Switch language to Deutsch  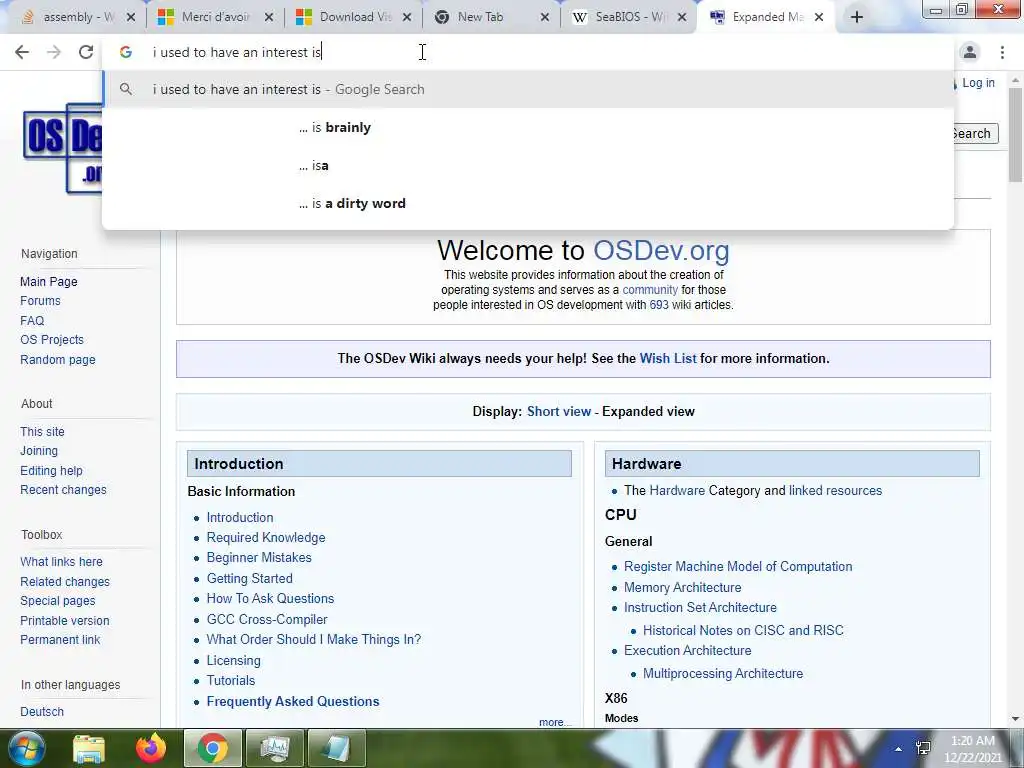click(x=42, y=712)
